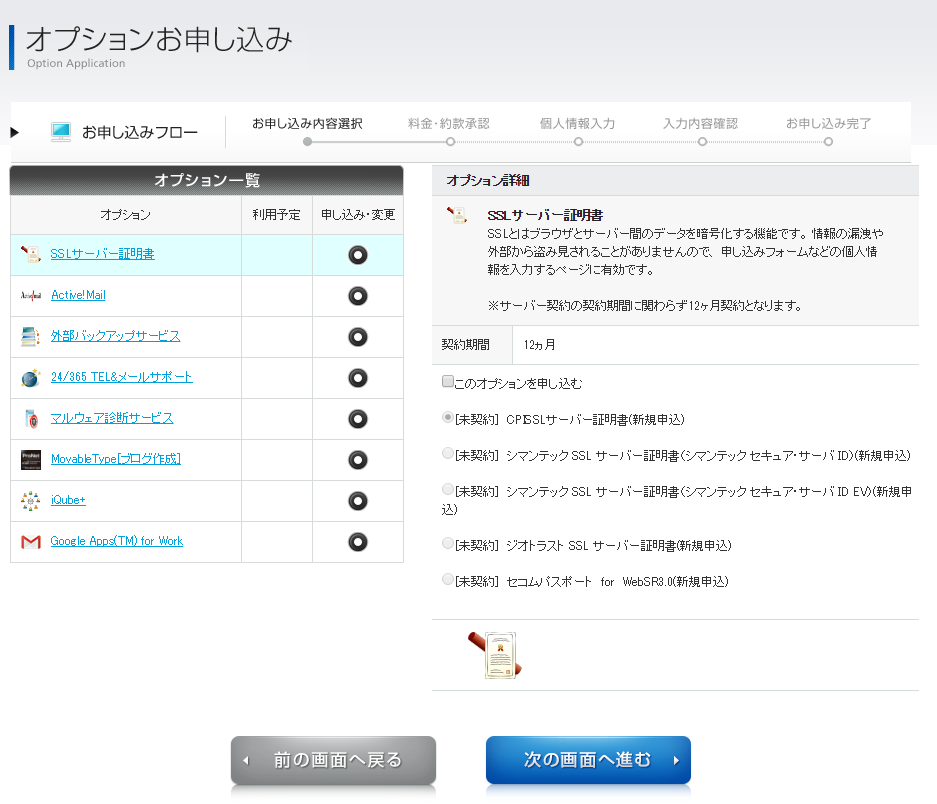Image resolution: width=937 pixels, height=804 pixels.
Task: Check the このオプションを申し込む checkbox
Action: point(448,382)
